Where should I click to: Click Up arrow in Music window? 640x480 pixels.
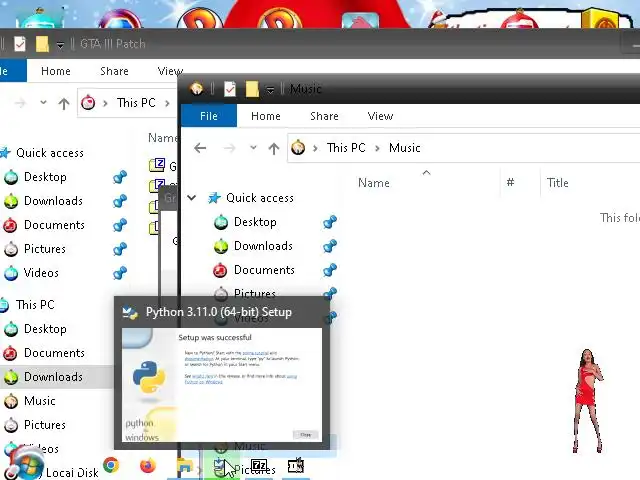click(274, 149)
